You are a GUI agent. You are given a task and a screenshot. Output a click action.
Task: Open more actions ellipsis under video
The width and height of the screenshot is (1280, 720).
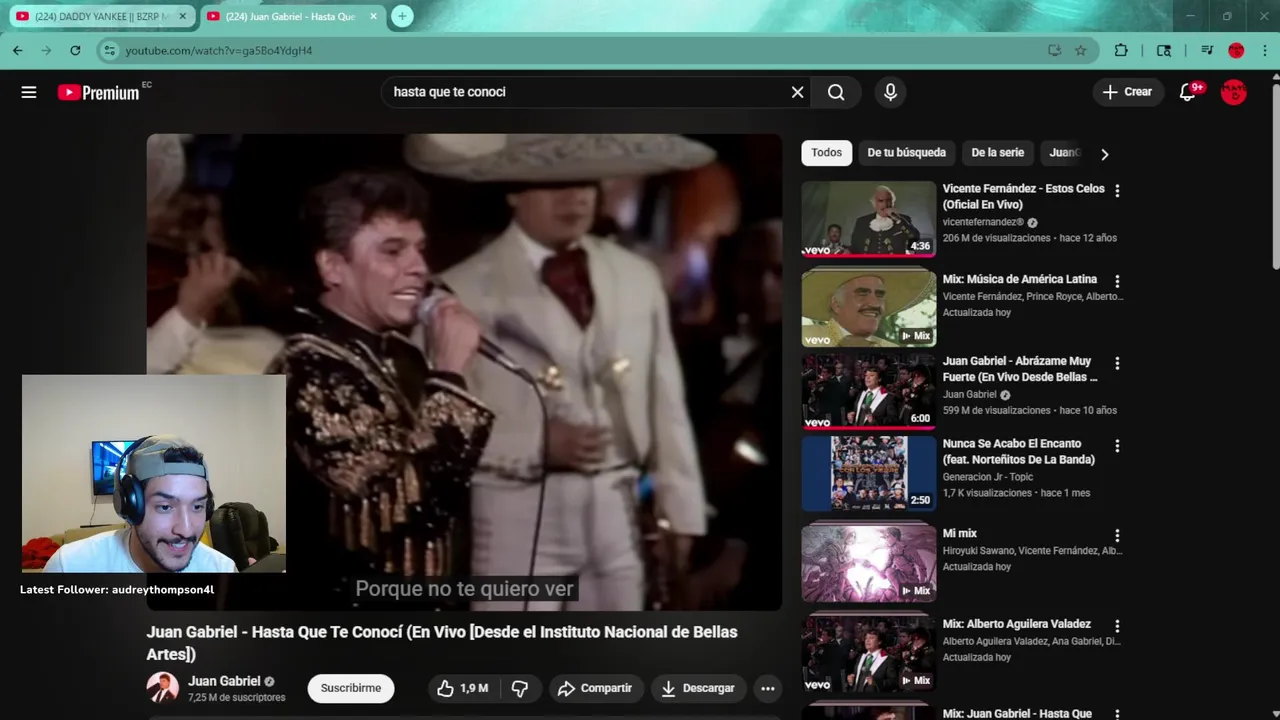[767, 688]
